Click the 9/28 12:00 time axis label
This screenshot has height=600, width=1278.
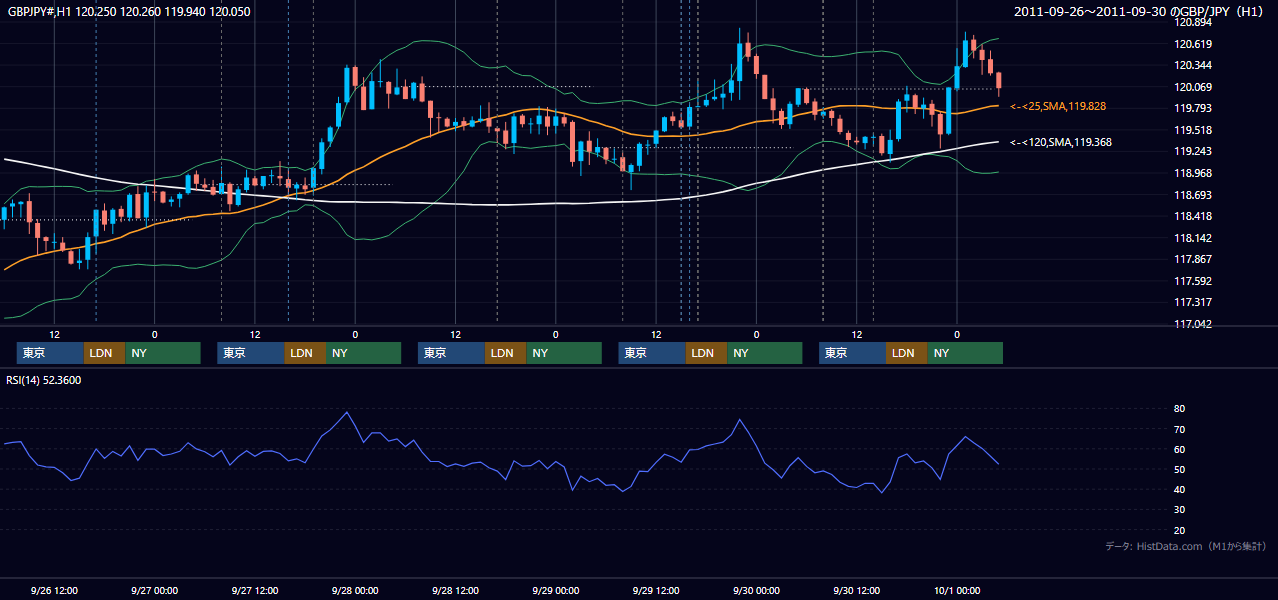click(455, 590)
